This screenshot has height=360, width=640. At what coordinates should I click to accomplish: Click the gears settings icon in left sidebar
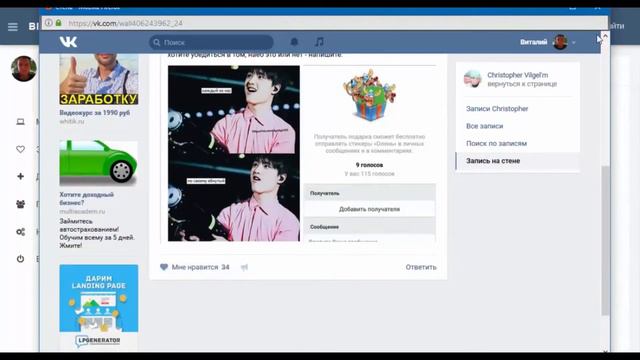tap(20, 231)
